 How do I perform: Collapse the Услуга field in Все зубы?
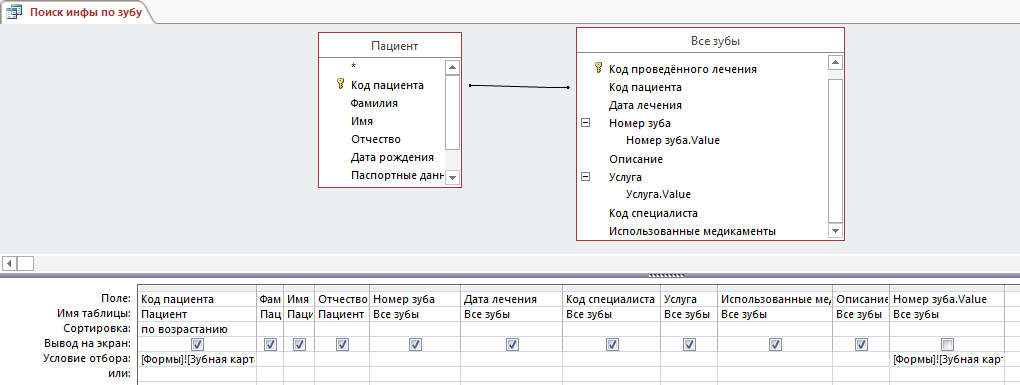pyautogui.click(x=585, y=176)
